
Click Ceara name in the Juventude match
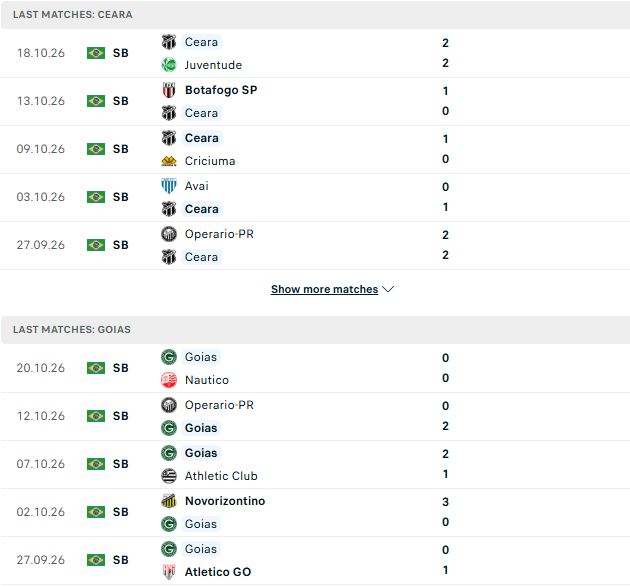(201, 42)
